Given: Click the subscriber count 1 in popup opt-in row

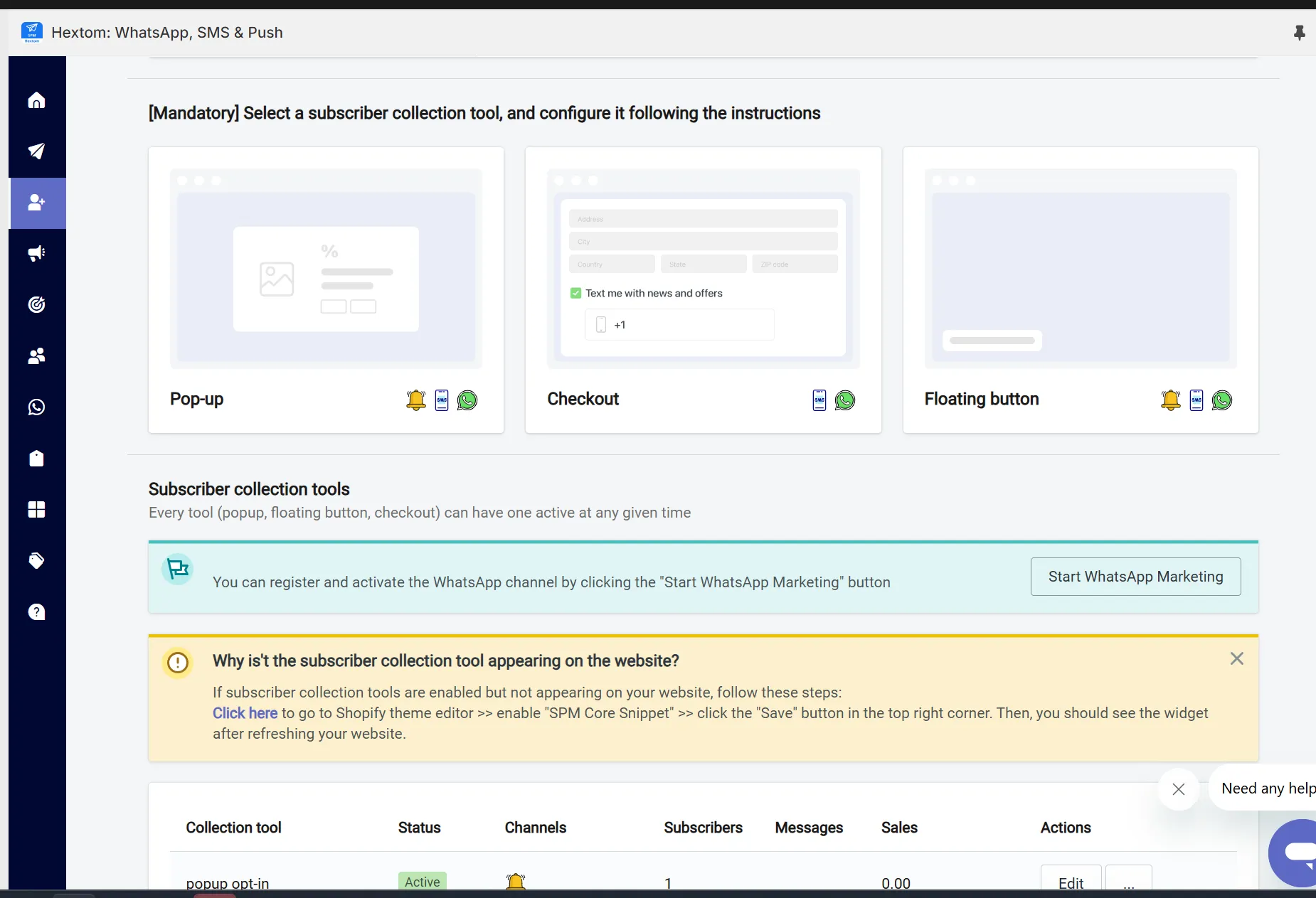Looking at the screenshot, I should point(668,883).
